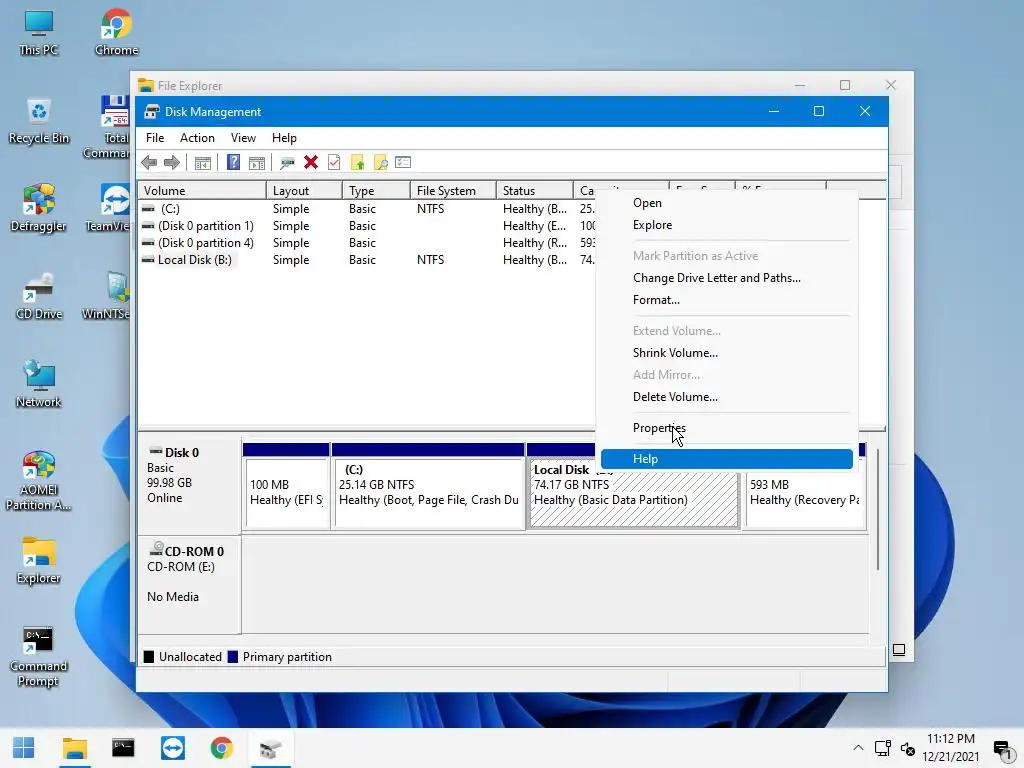Screen dimensions: 1024x768
Task: Click the Windows Start button on taskbar
Action: 24,748
